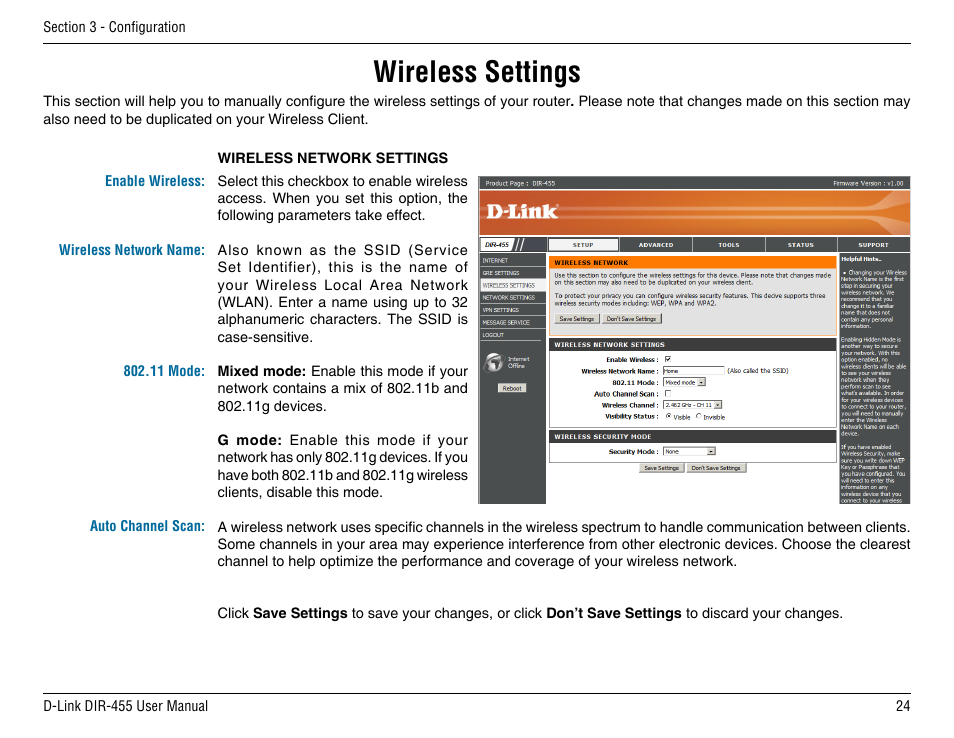Click LOGOUT in the sidebar
The image size is (954, 738).
[512, 335]
